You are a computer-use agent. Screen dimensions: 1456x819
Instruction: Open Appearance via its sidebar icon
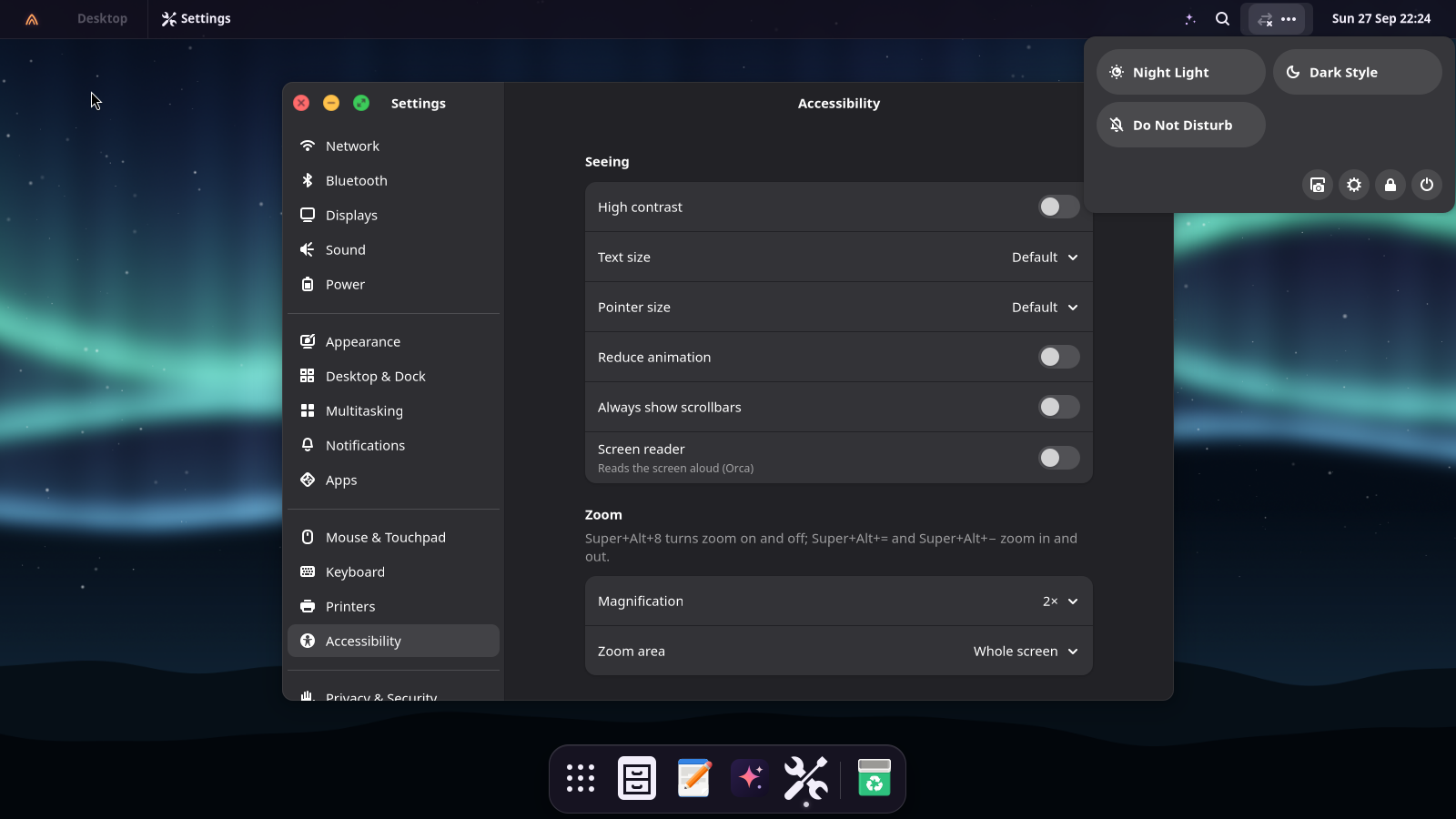[308, 341]
